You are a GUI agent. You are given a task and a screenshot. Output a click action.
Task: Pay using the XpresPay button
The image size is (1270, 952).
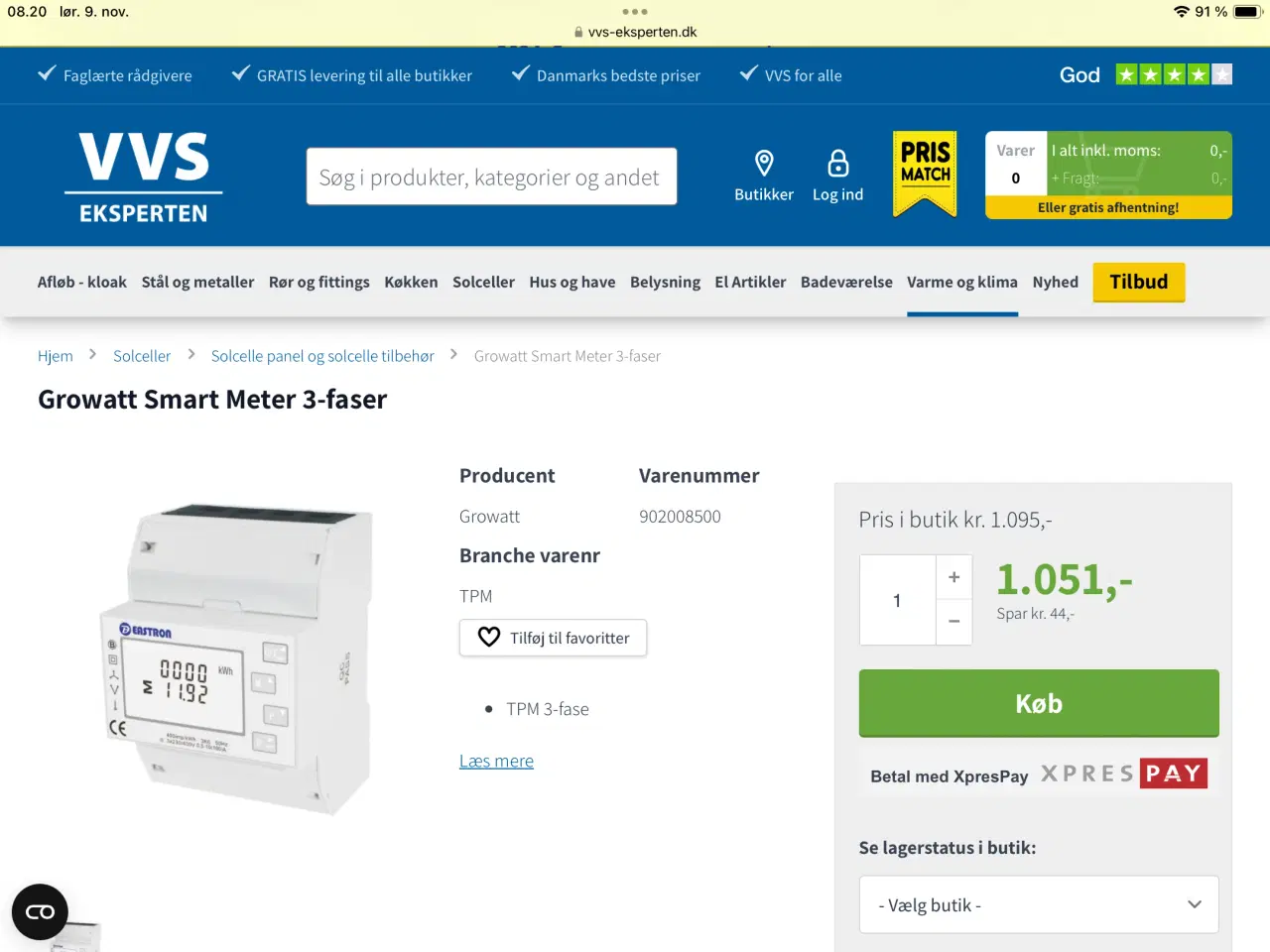[x=1039, y=773]
